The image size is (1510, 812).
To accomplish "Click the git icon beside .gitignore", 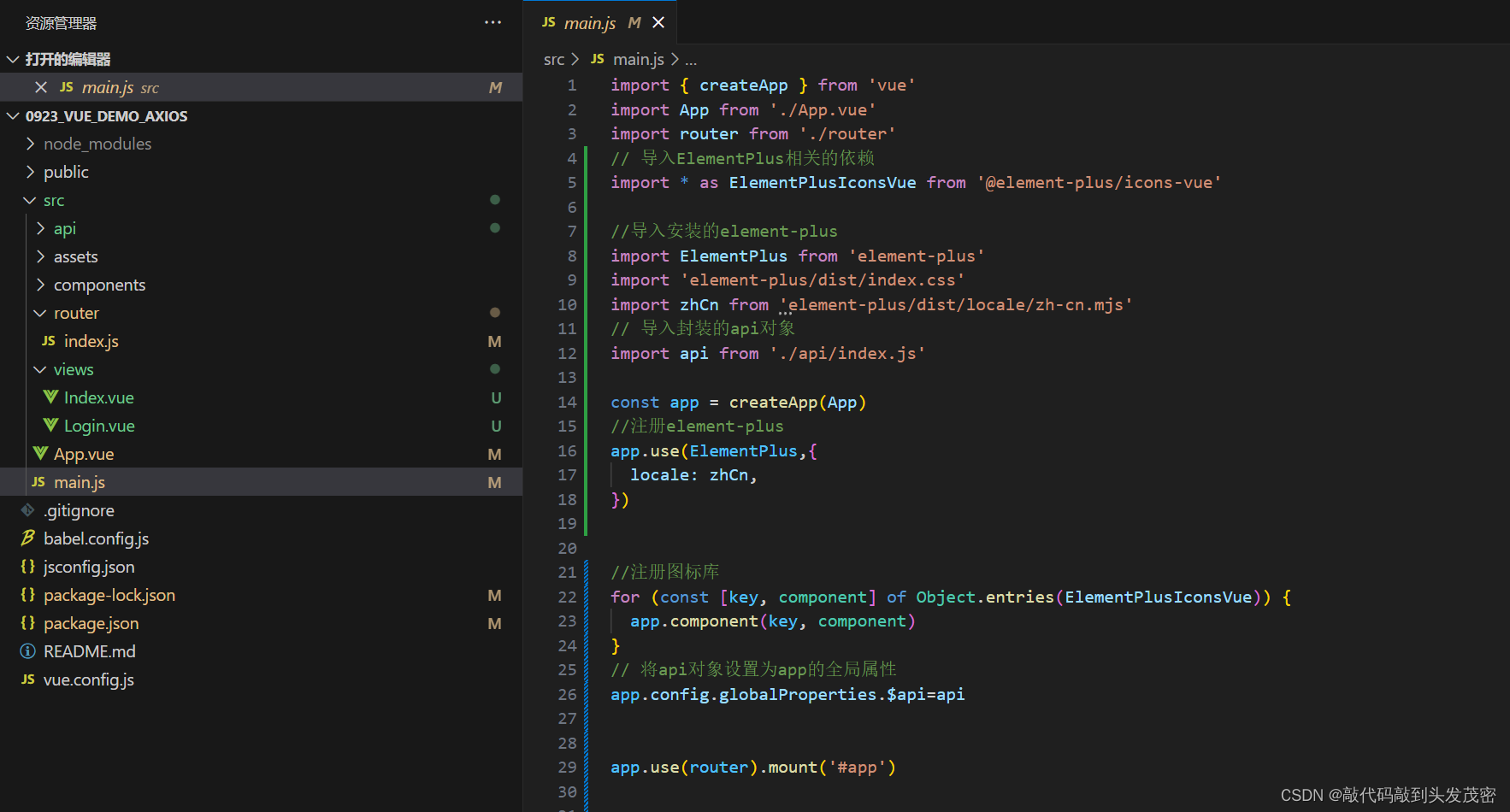I will pos(28,510).
